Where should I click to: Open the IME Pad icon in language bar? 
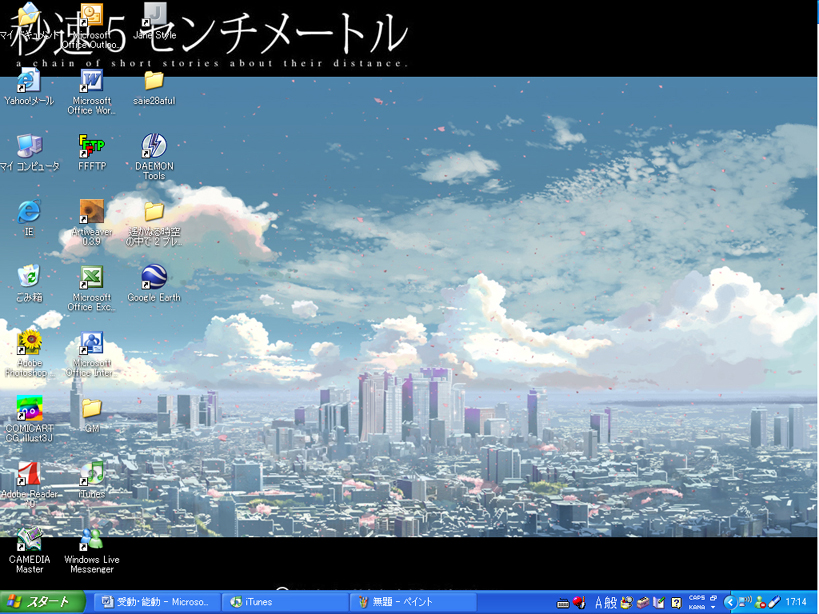(627, 603)
